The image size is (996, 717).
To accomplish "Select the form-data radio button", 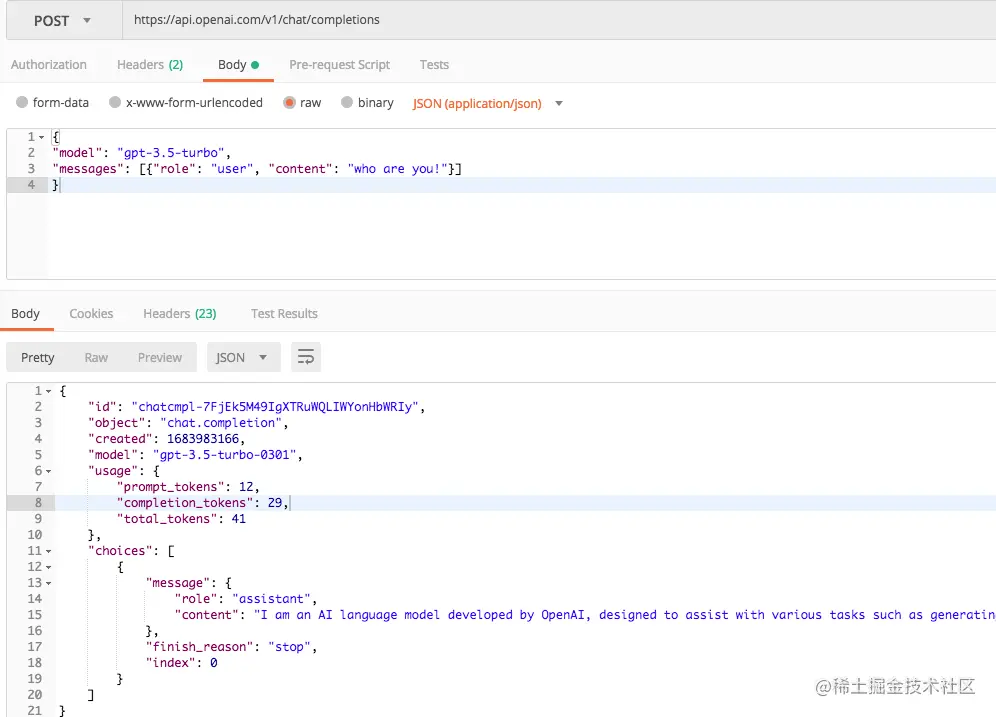I will 22,102.
